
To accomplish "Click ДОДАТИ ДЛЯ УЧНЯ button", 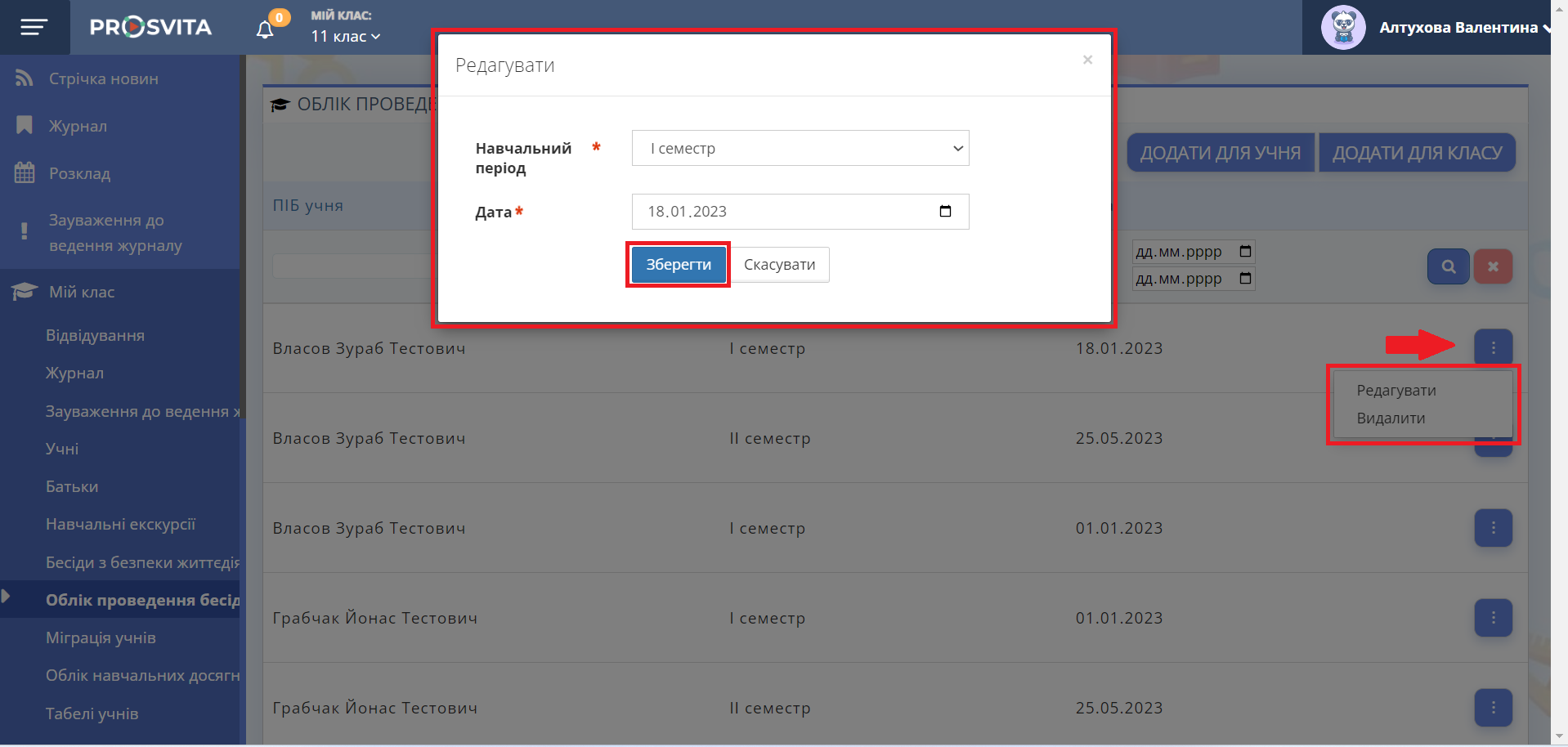I will point(1220,153).
